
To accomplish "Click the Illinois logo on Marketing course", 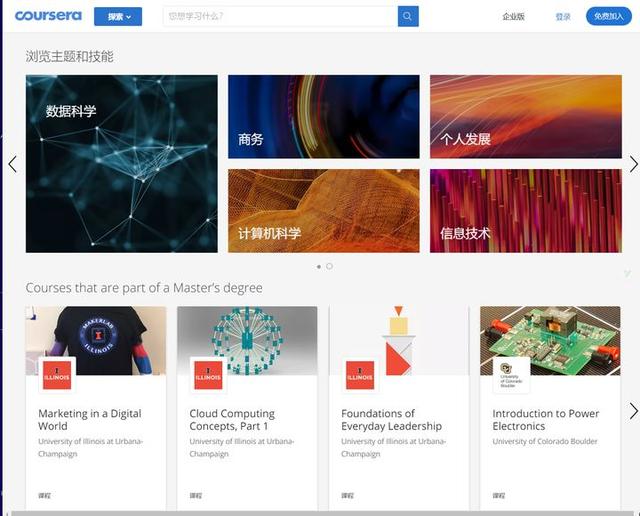I will pyautogui.click(x=57, y=375).
